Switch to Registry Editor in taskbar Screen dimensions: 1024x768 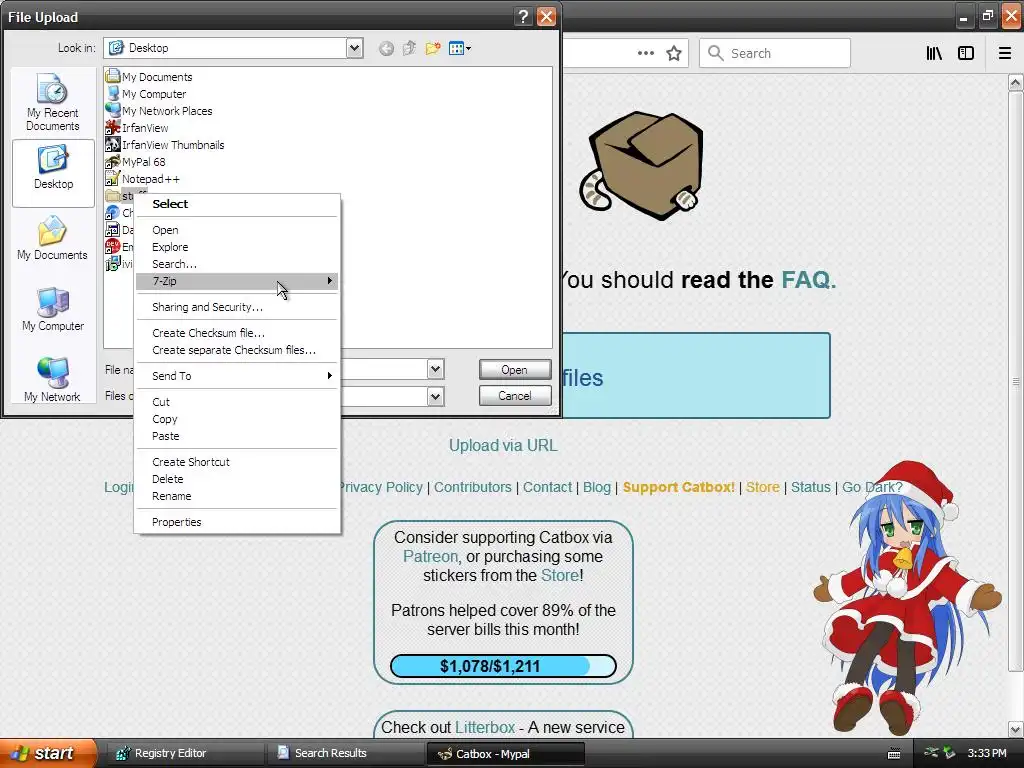pyautogui.click(x=184, y=753)
